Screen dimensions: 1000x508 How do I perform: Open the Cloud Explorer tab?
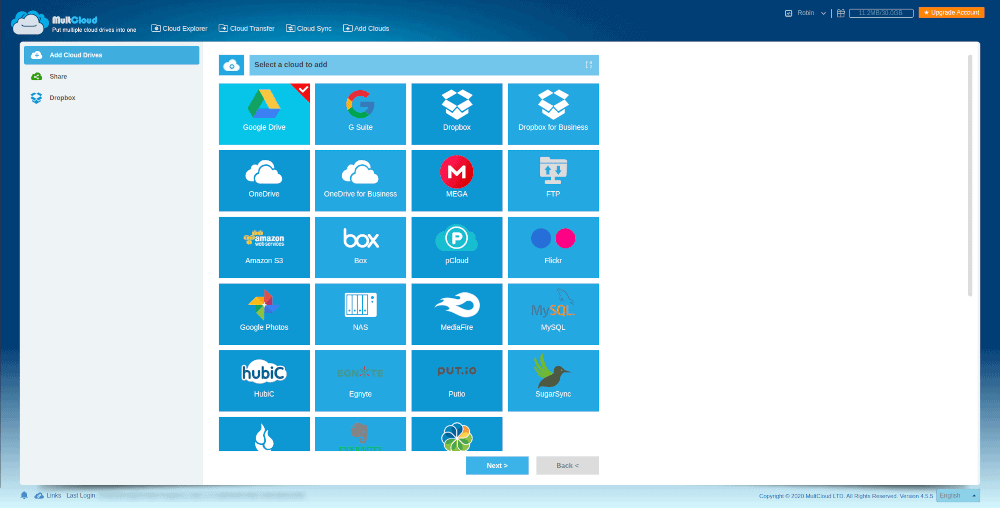[x=179, y=28]
